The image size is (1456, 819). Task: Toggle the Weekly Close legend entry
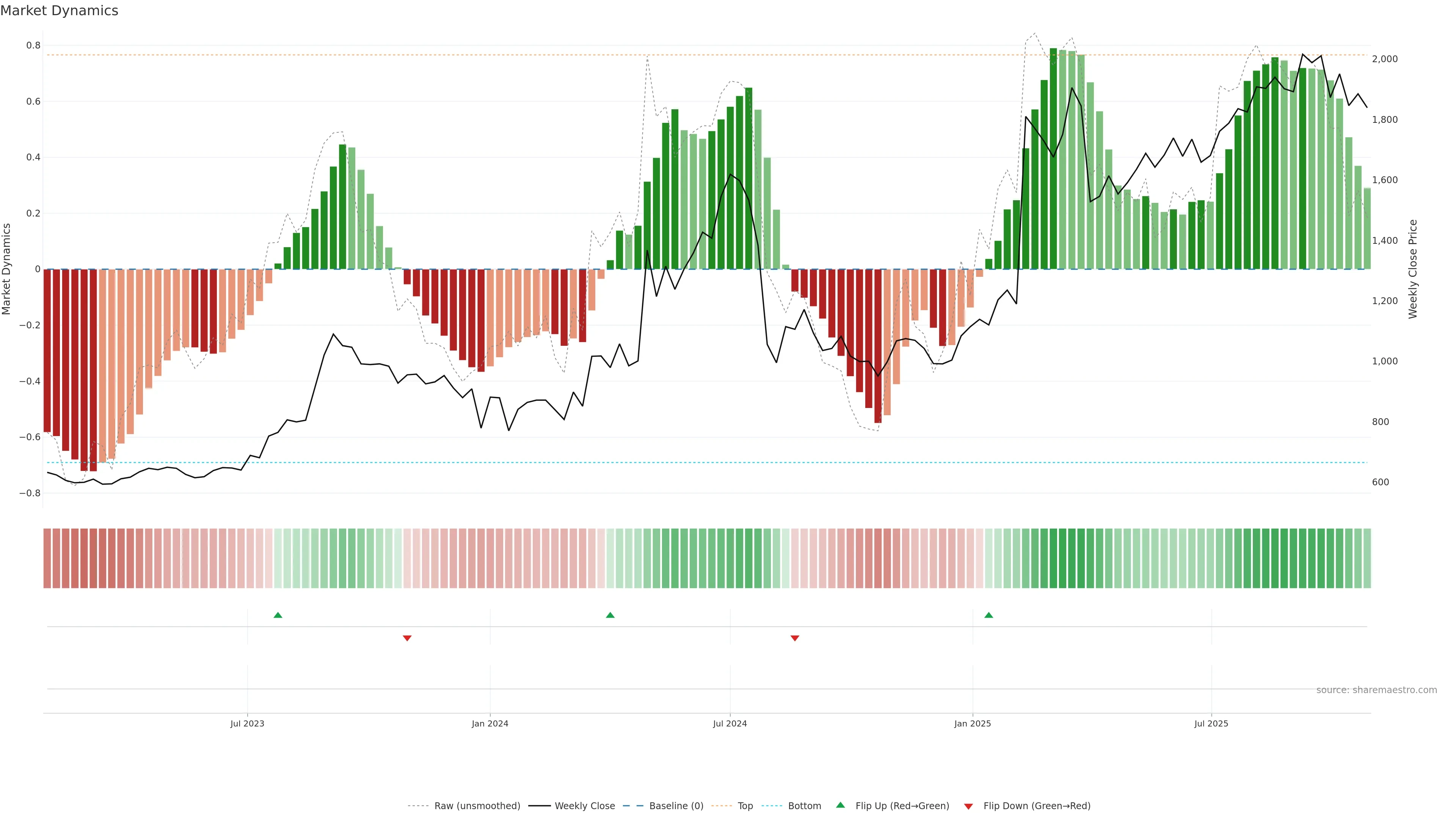pyautogui.click(x=584, y=806)
